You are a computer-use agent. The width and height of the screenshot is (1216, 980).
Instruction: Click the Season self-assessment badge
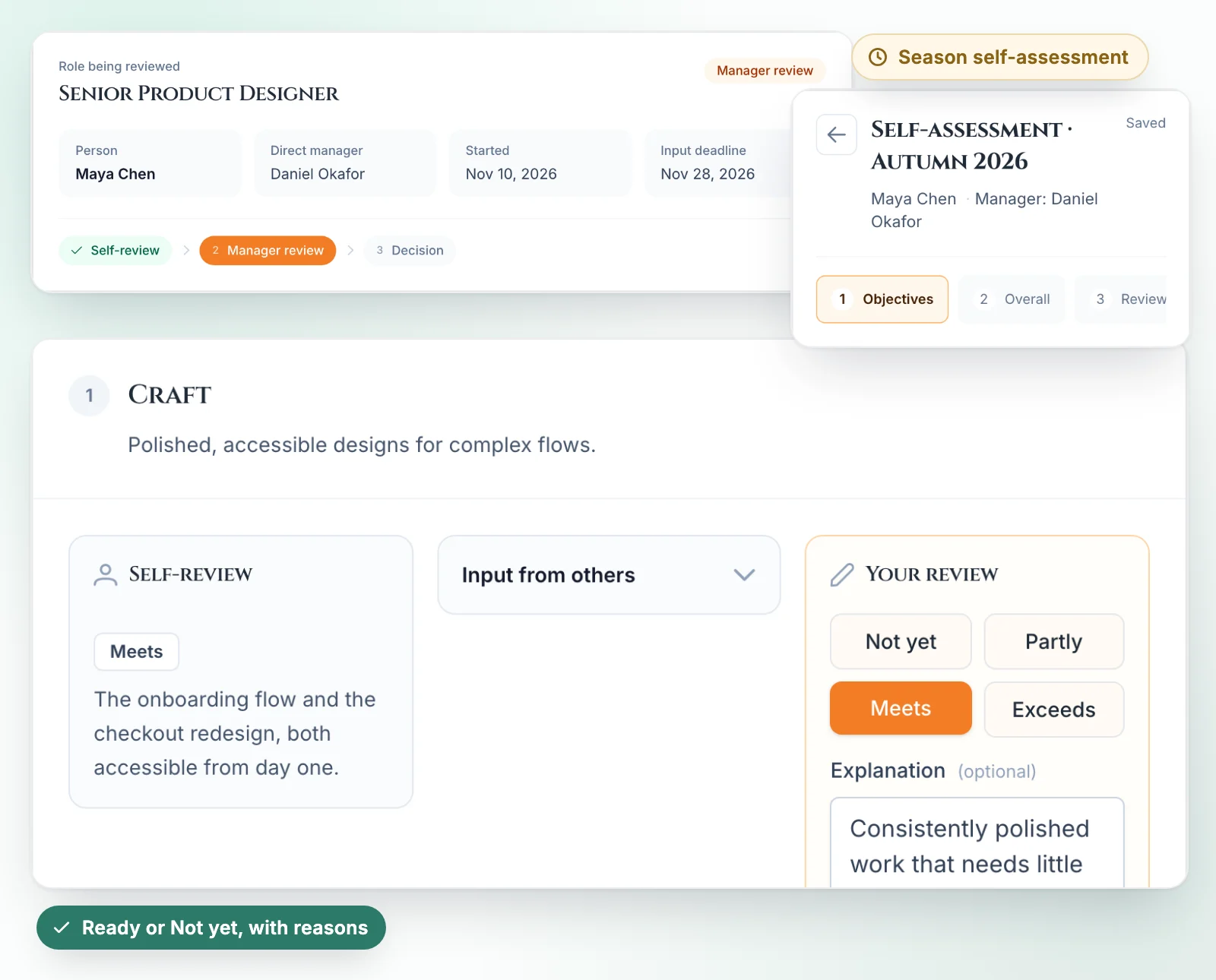tap(999, 57)
